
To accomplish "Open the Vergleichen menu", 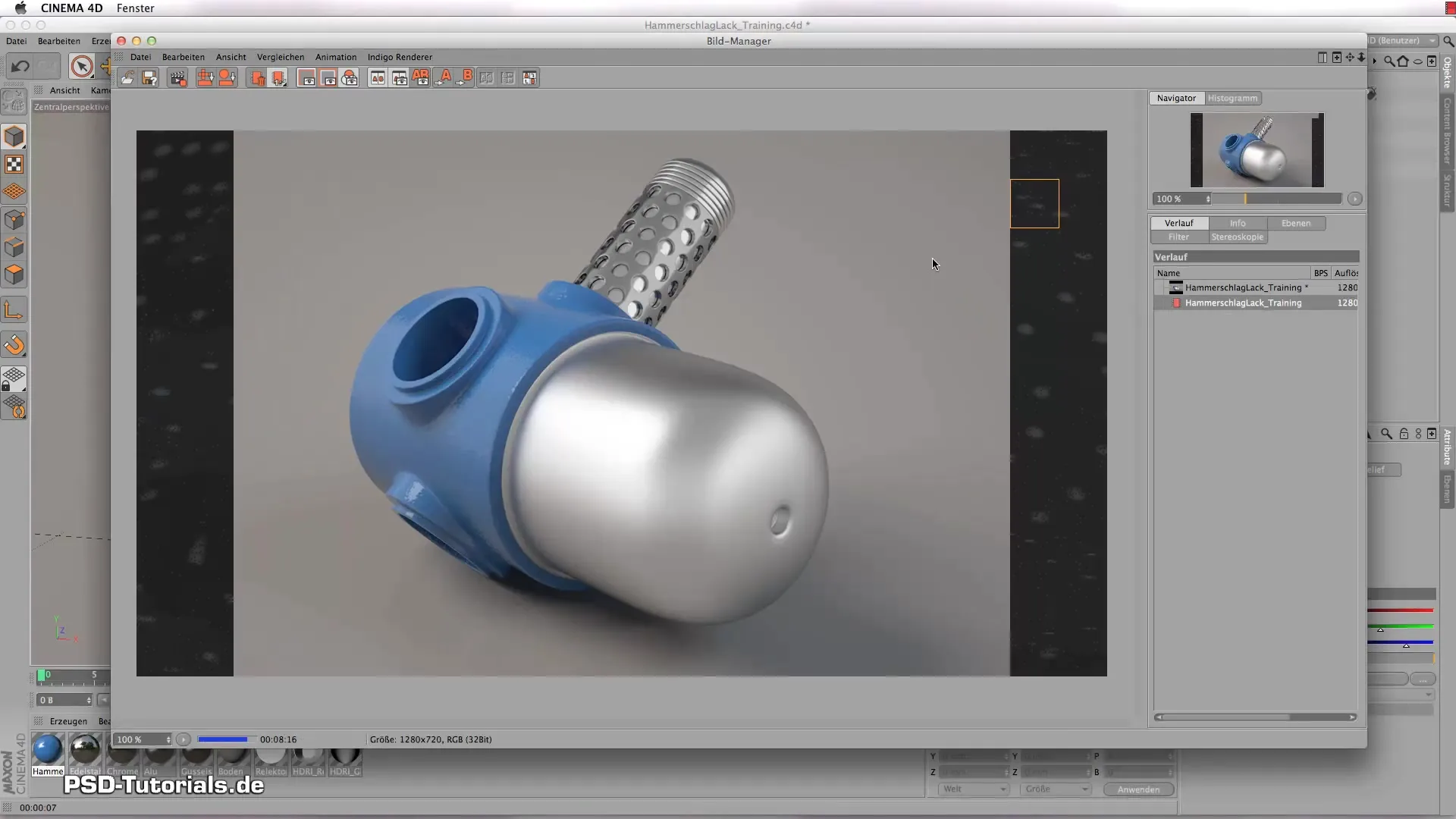I will click(x=281, y=57).
